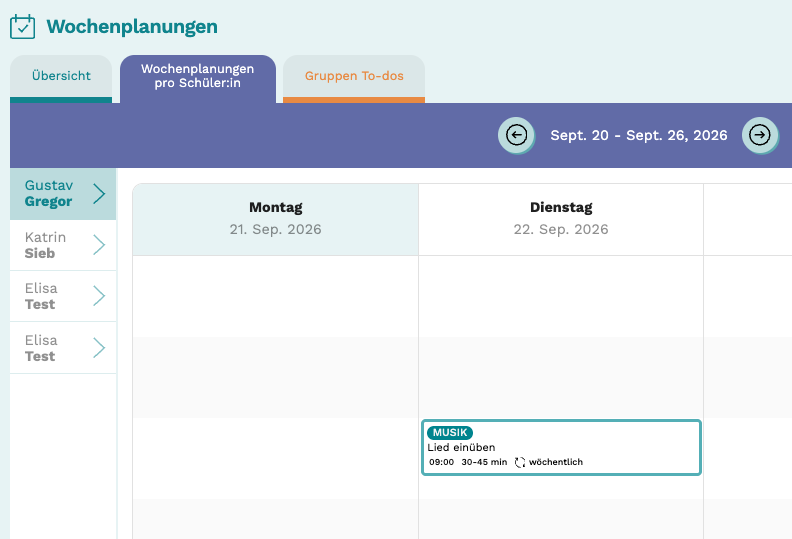Switch to Übersicht tab
This screenshot has width=792, height=539.
point(61,79)
